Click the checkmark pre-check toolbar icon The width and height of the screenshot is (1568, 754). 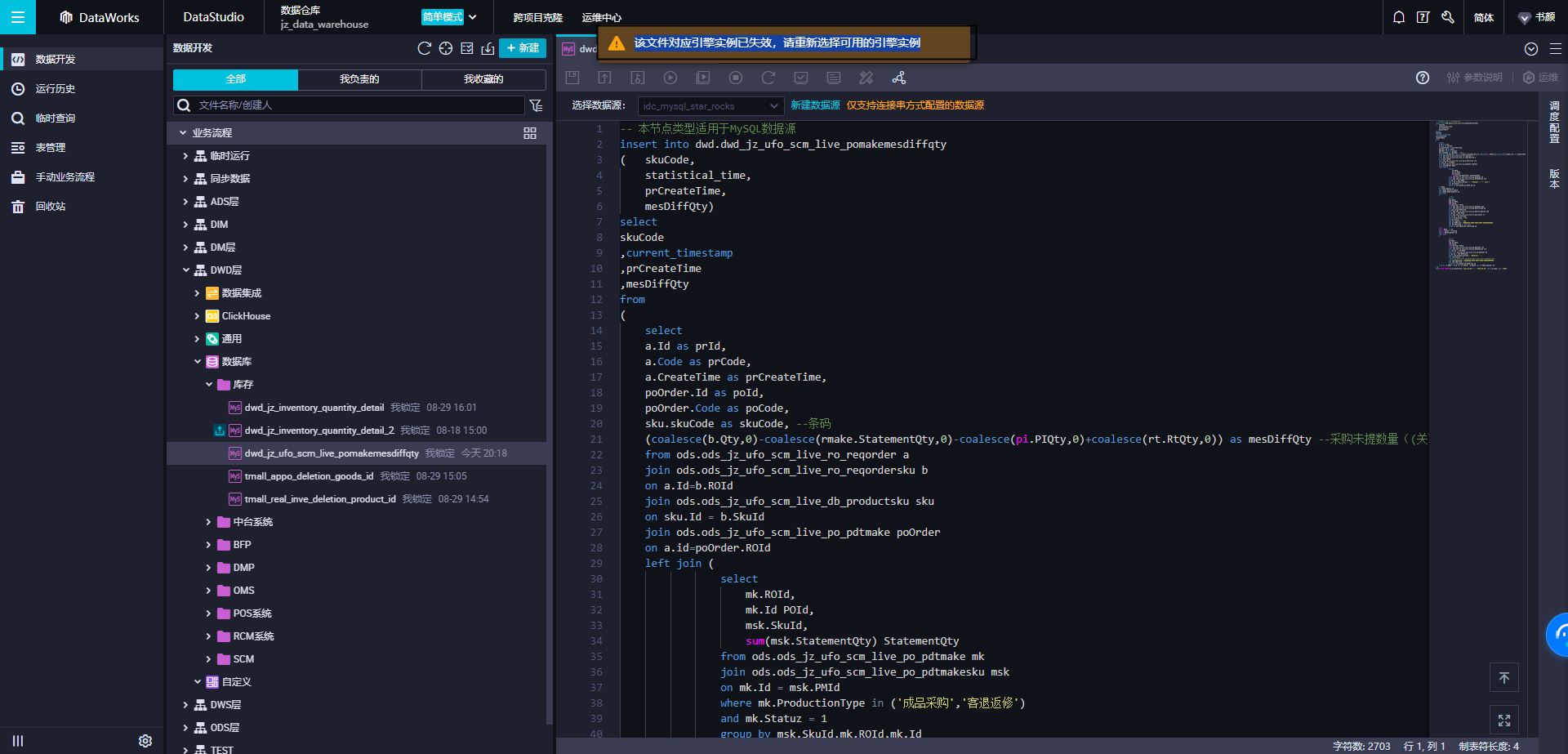pos(801,78)
